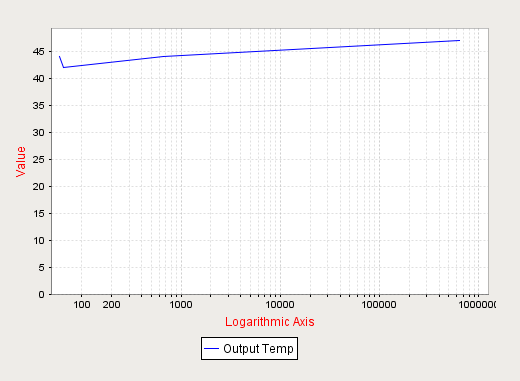The width and height of the screenshot is (520, 381).
Task: Click the 100 tick label on x-axis
Action: click(82, 305)
